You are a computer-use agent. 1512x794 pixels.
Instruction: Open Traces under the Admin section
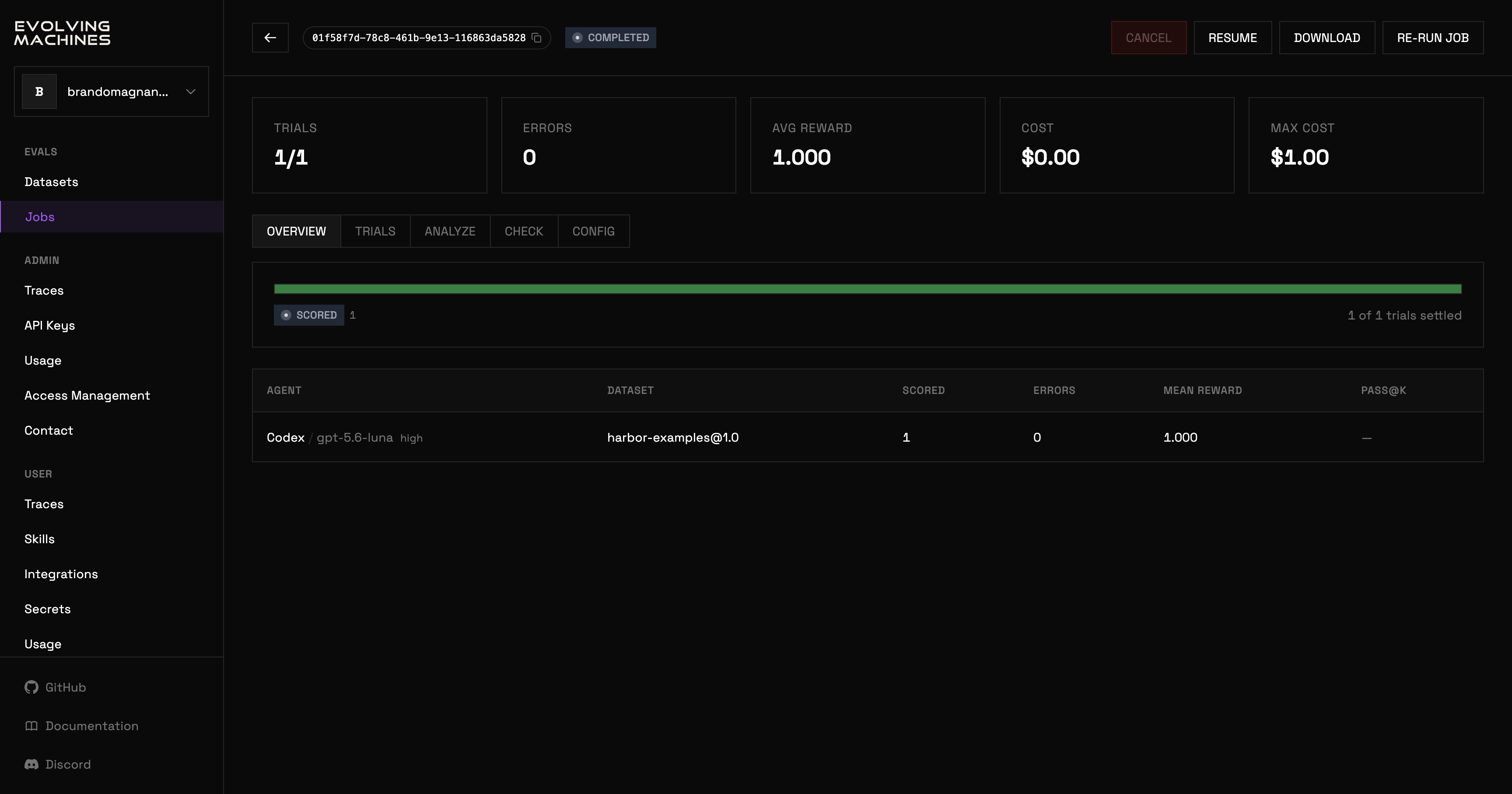112,291
